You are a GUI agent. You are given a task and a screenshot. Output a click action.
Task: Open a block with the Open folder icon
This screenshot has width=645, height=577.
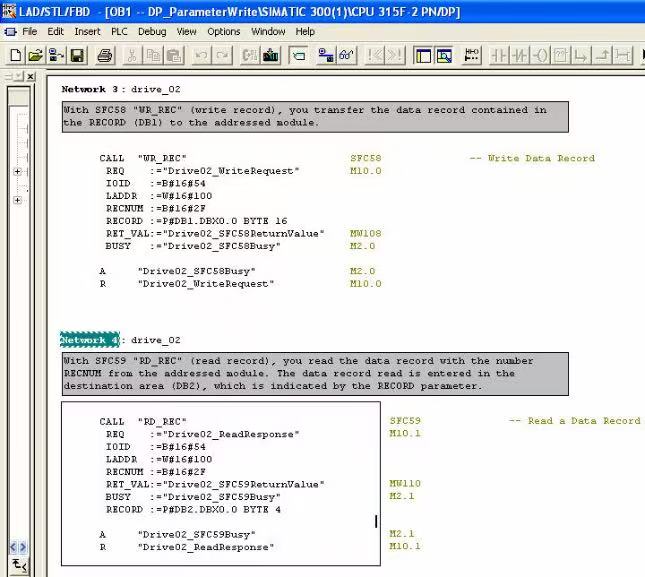click(x=35, y=55)
